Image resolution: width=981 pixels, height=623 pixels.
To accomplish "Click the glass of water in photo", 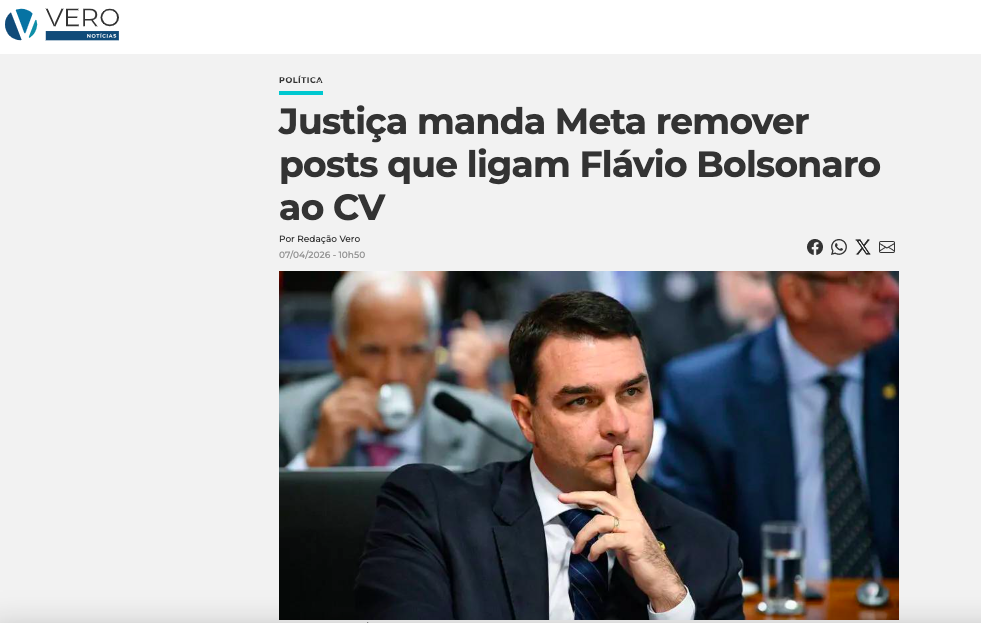I will coord(783,568).
